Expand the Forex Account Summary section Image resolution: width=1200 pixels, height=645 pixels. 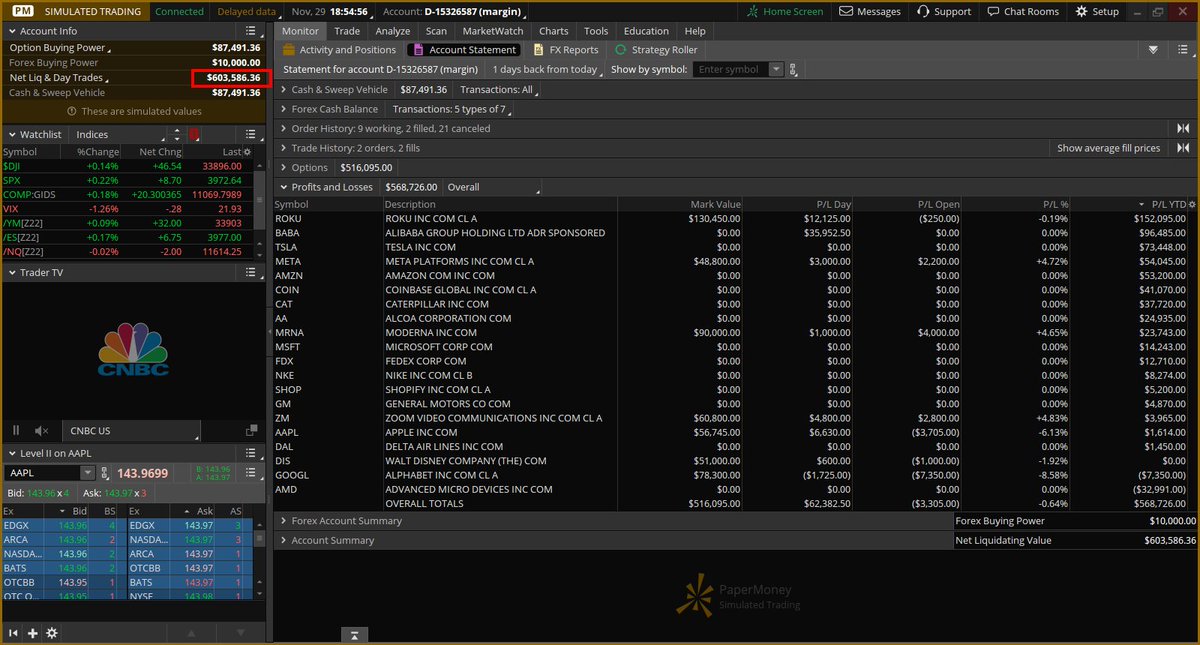[283, 521]
